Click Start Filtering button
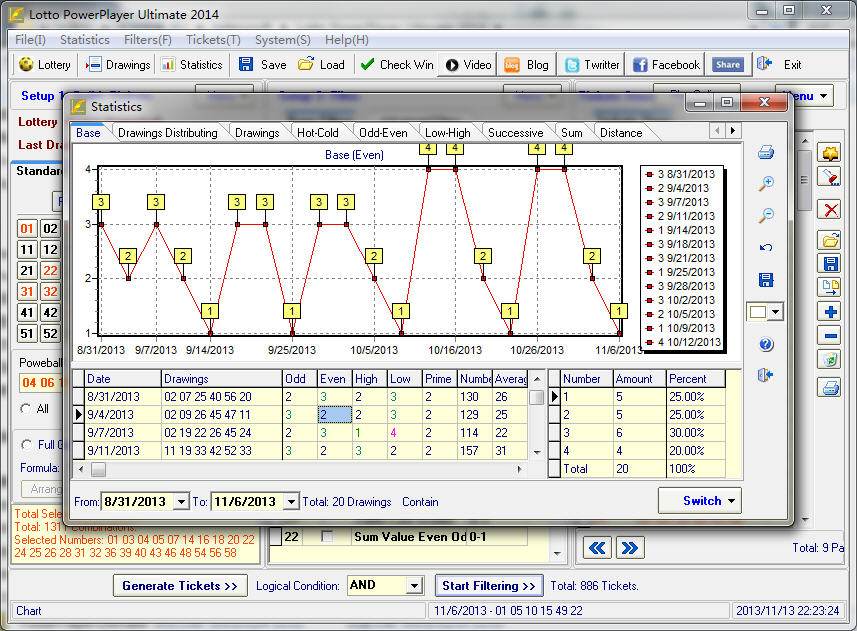The width and height of the screenshot is (857, 631). coord(489,586)
